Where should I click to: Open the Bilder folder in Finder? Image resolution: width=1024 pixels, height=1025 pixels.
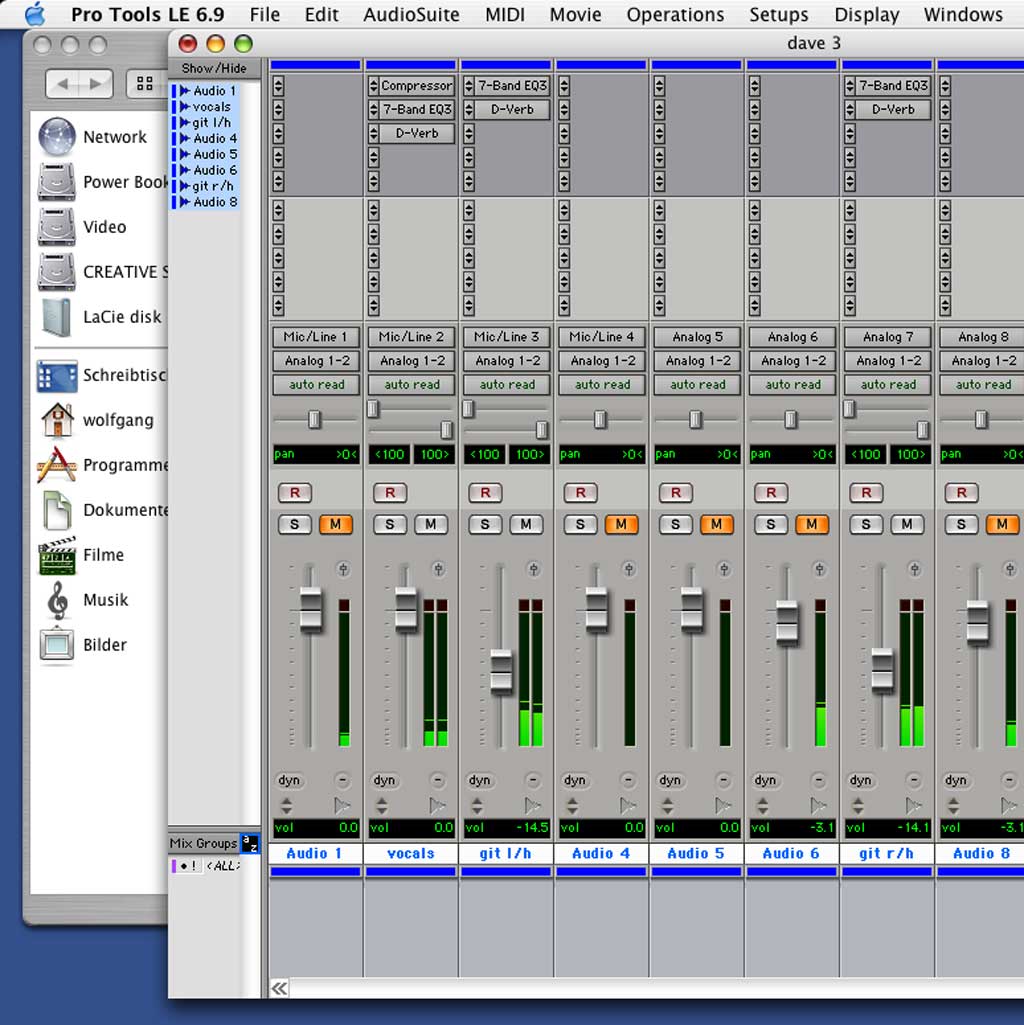(84, 645)
